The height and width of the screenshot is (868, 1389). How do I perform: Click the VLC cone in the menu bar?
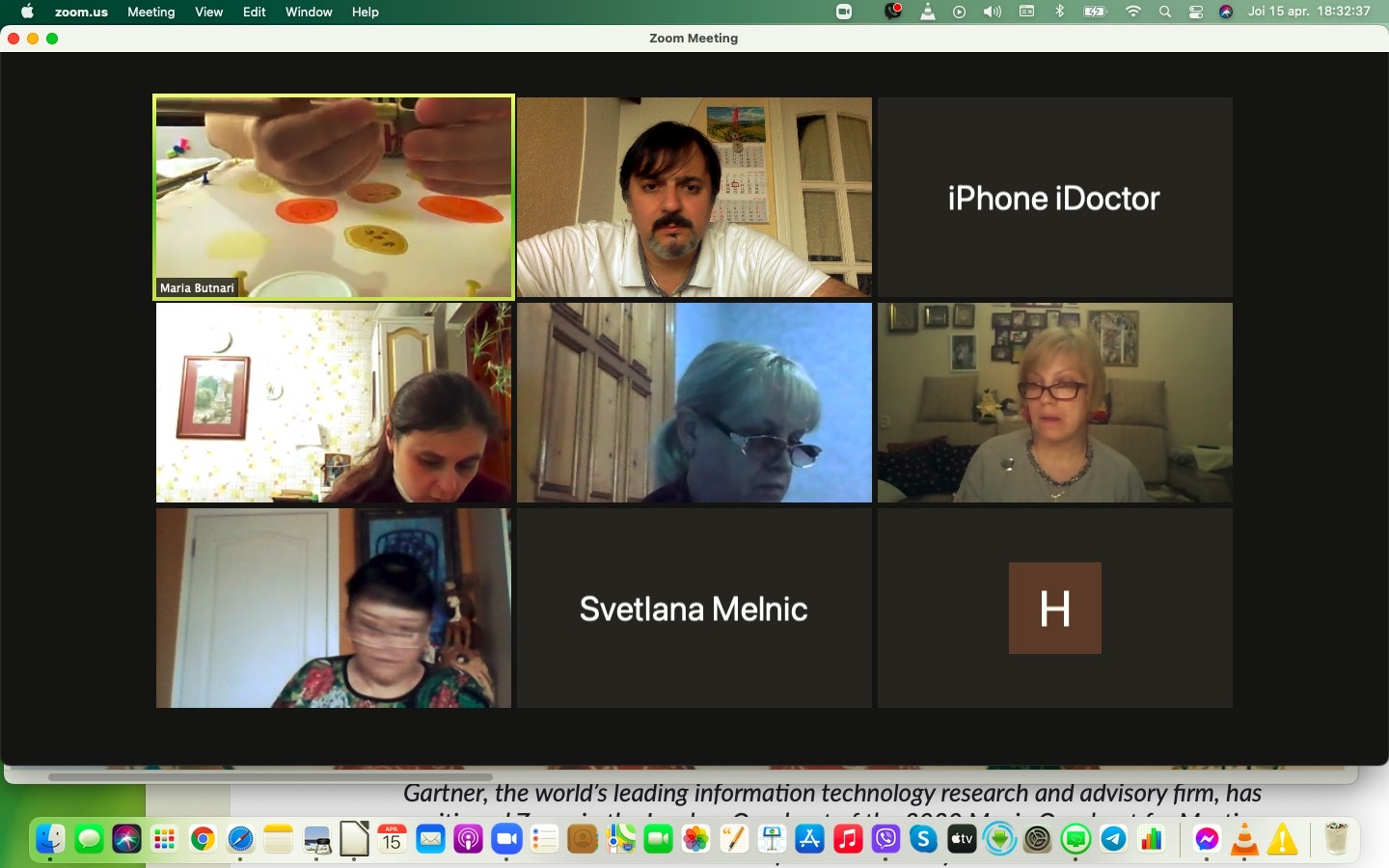[x=927, y=12]
